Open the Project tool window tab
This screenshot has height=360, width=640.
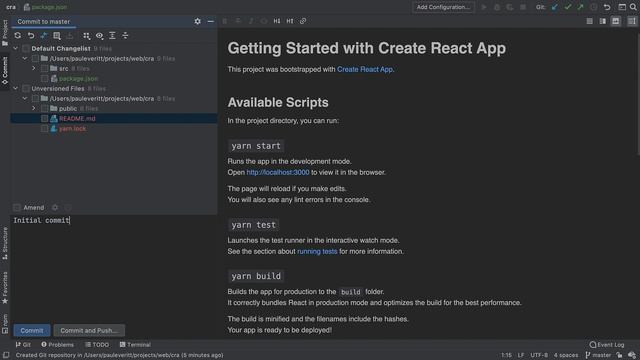coord(5,33)
